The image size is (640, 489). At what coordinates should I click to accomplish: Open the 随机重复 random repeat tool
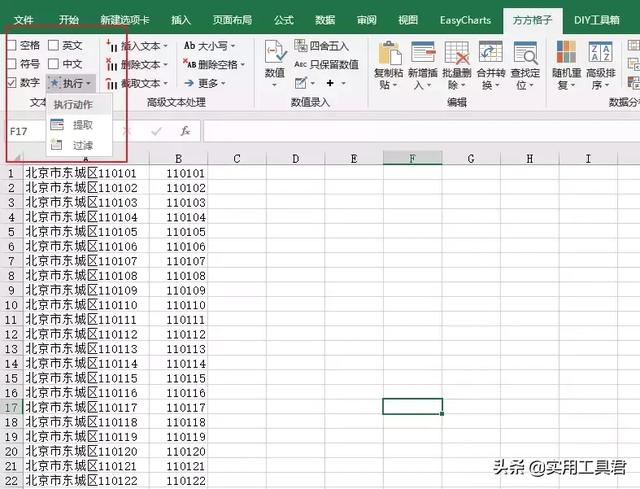pos(567,65)
